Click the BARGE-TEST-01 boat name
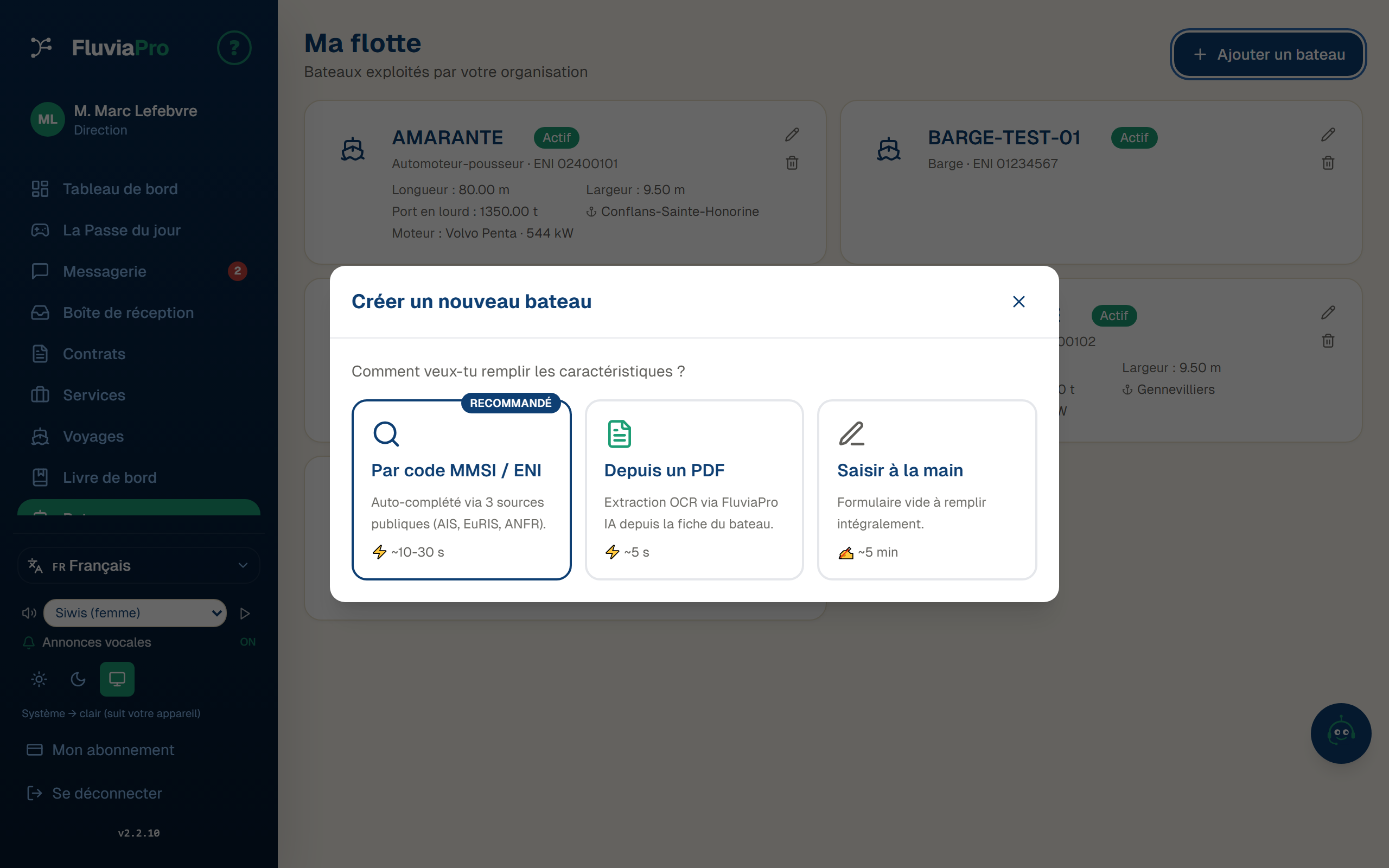The width and height of the screenshot is (1389, 868). click(1004, 138)
